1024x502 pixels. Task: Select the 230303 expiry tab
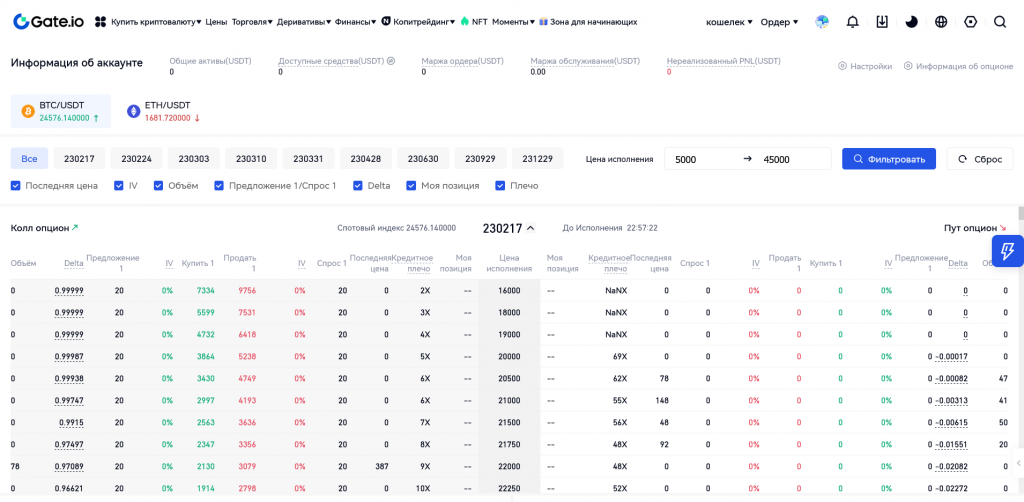[194, 159]
